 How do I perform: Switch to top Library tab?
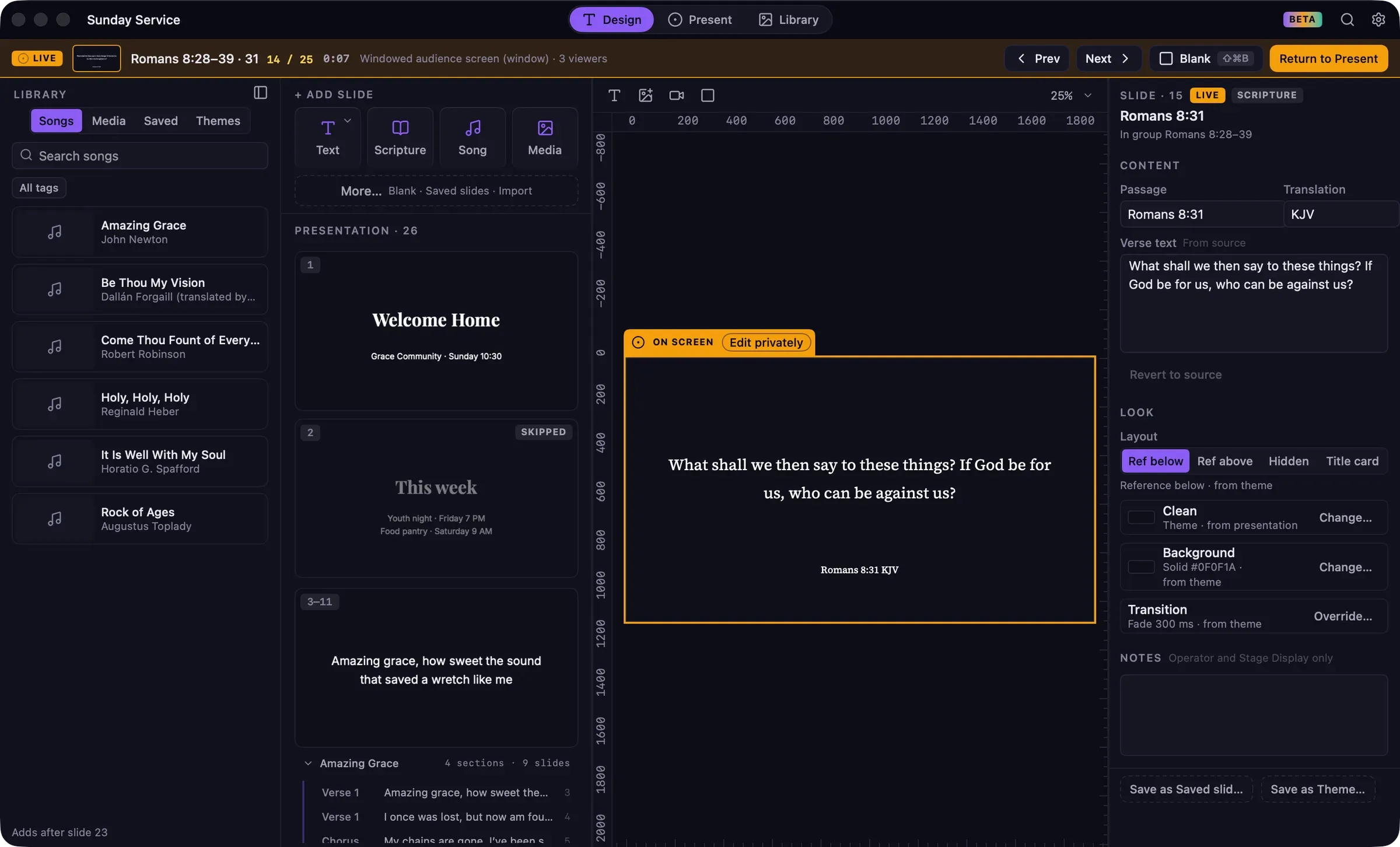(x=788, y=19)
